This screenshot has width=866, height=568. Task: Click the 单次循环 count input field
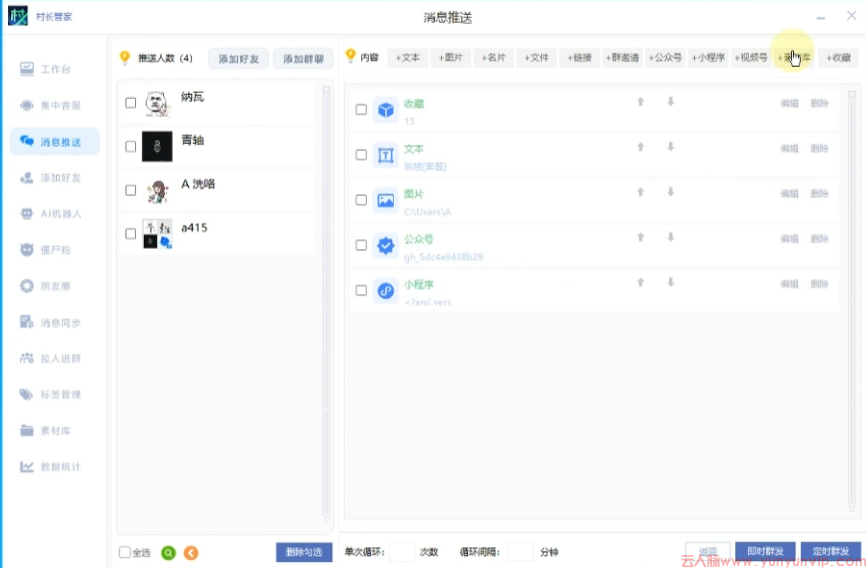402,552
